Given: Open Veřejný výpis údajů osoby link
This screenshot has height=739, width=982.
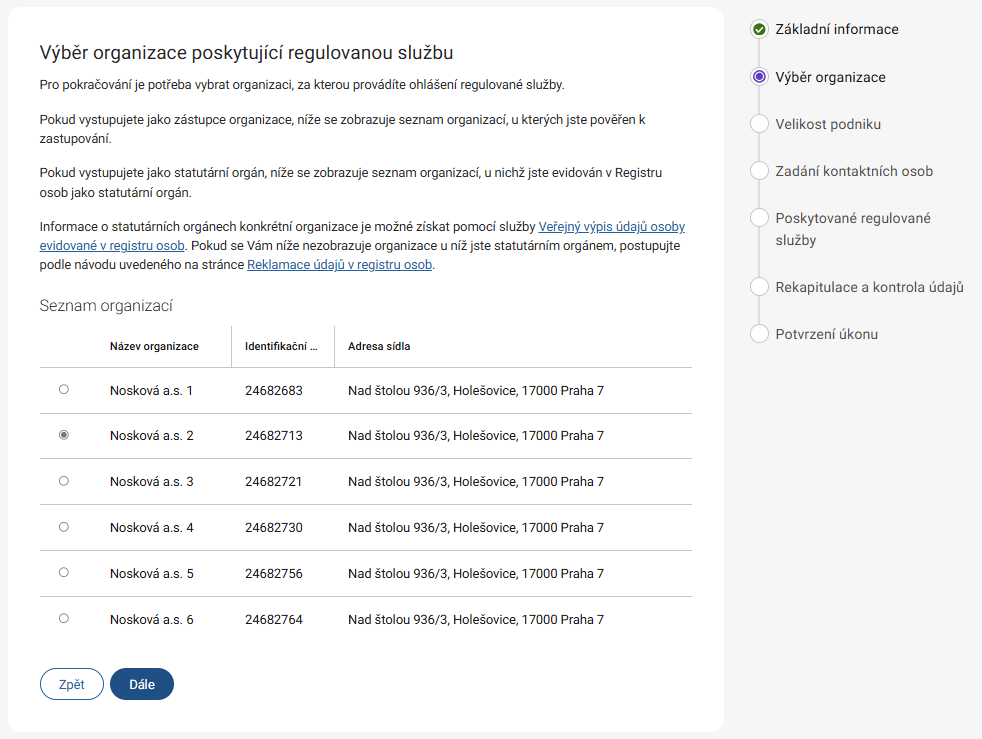Looking at the screenshot, I should 611,227.
